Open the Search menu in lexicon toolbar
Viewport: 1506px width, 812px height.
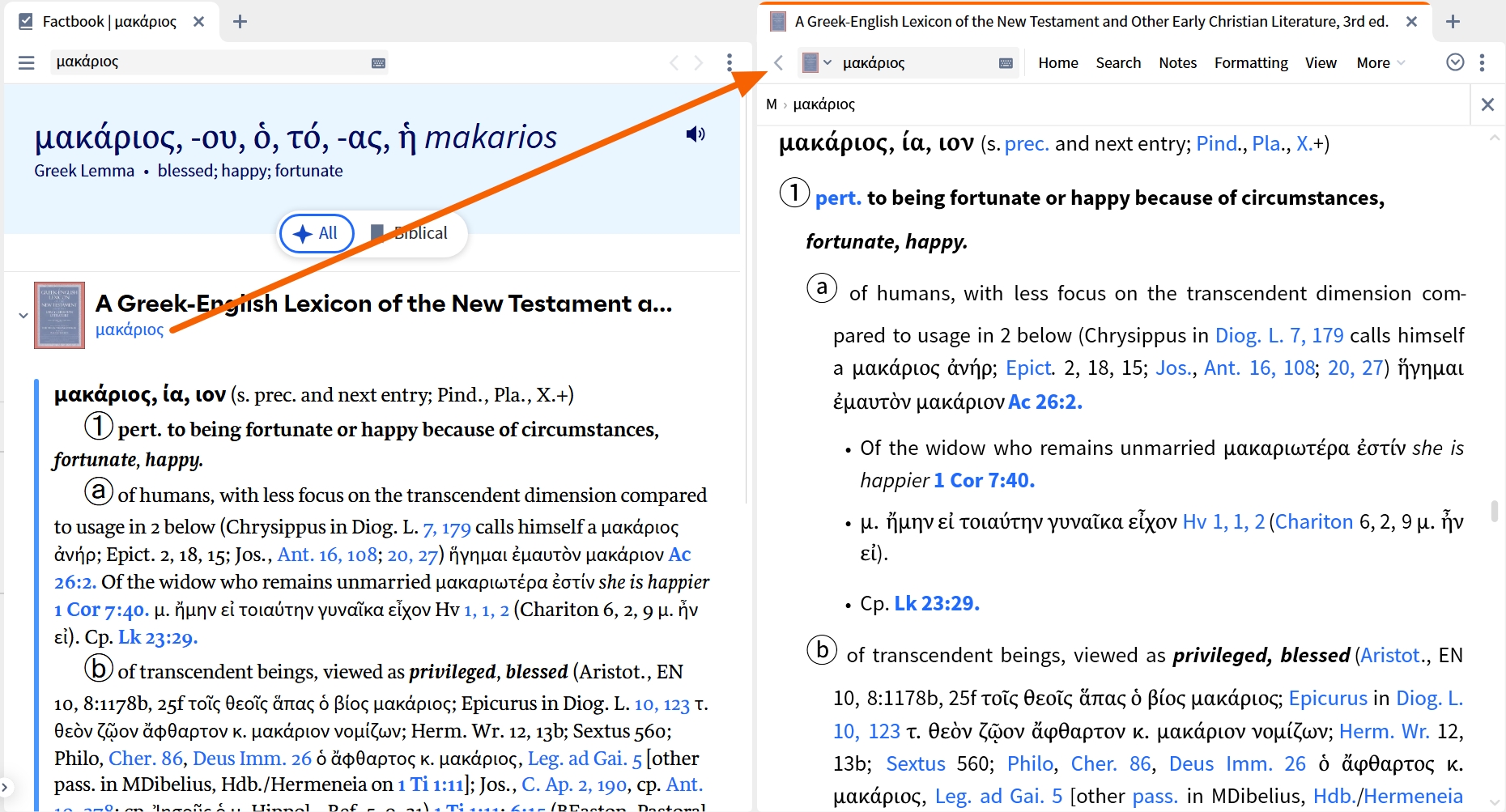click(x=1118, y=62)
